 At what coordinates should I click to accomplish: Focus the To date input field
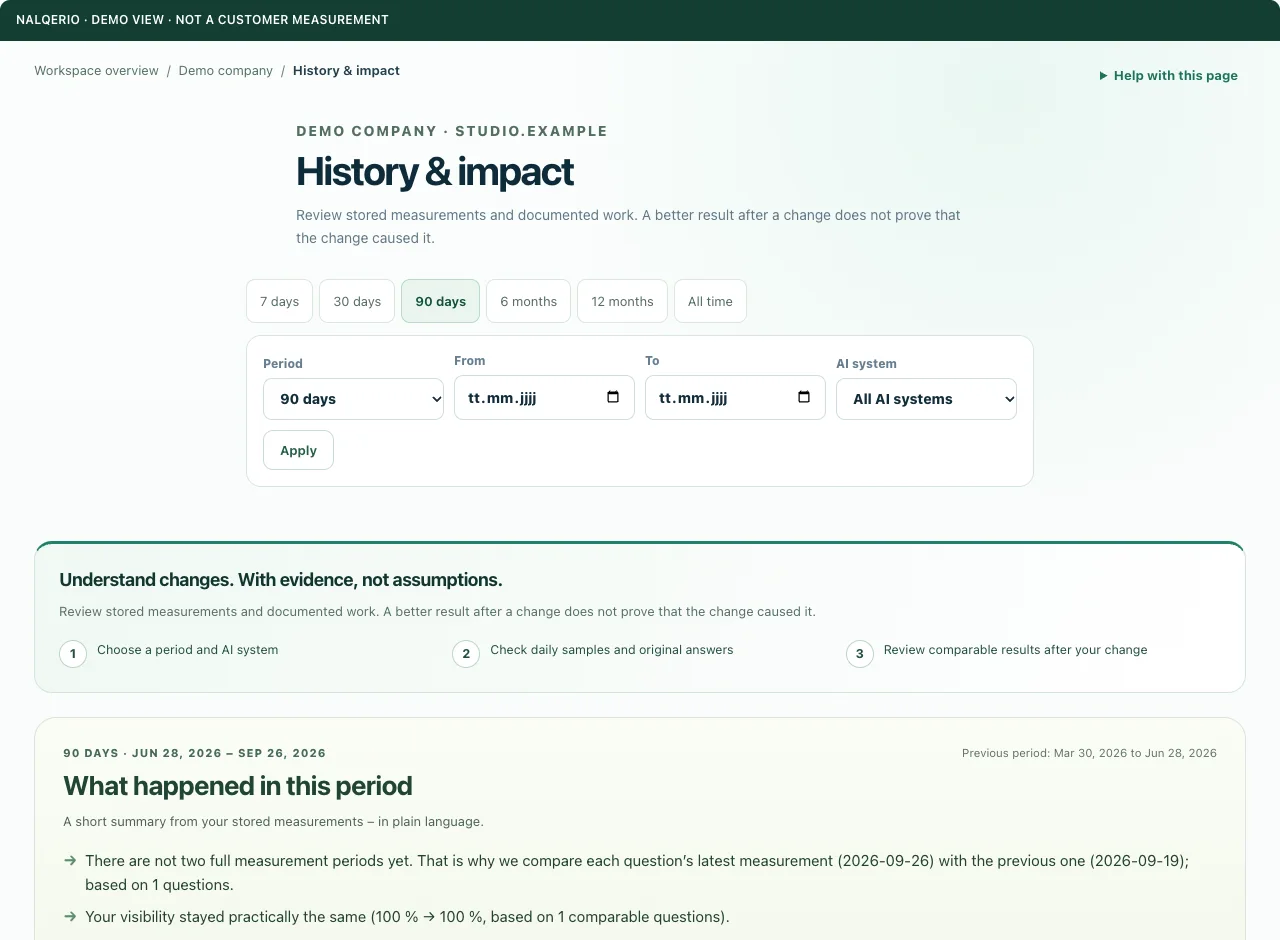tap(735, 397)
